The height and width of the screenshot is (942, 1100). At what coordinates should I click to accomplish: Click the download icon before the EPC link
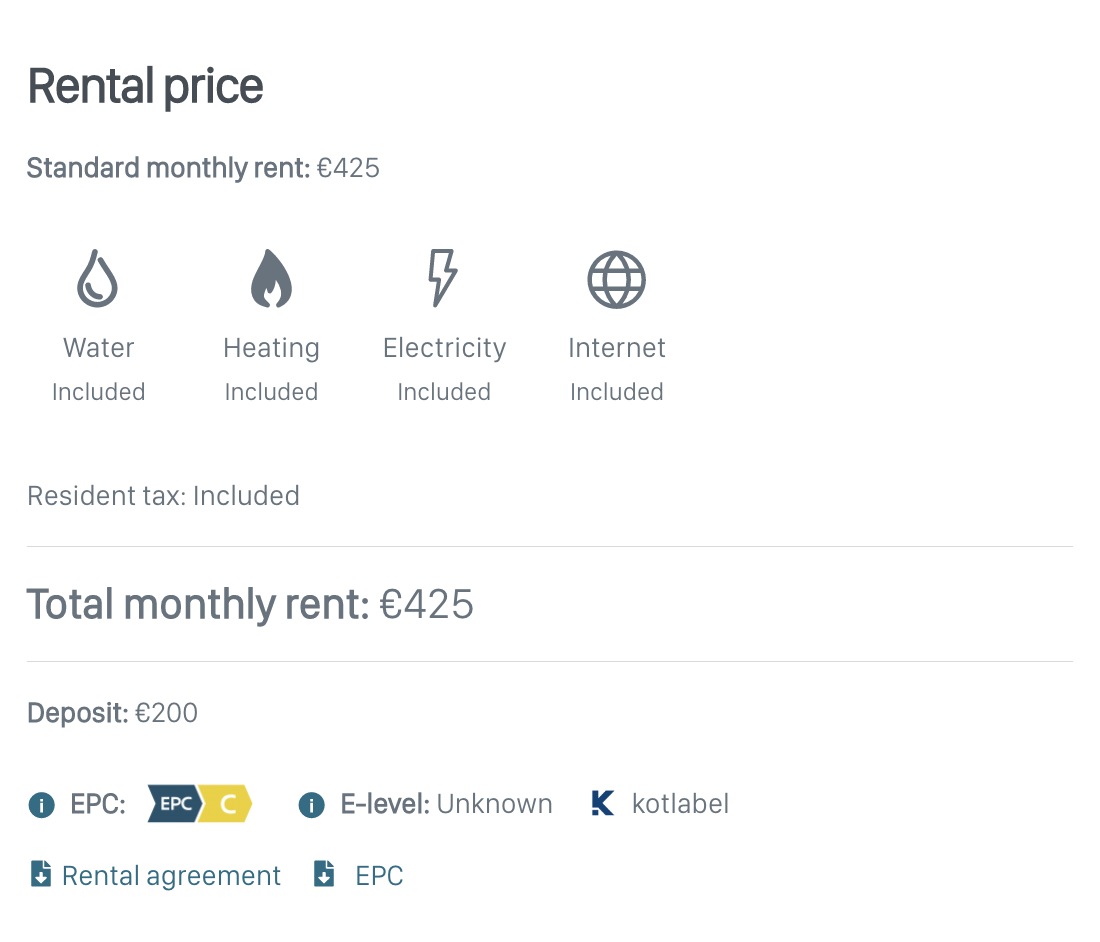click(x=324, y=876)
